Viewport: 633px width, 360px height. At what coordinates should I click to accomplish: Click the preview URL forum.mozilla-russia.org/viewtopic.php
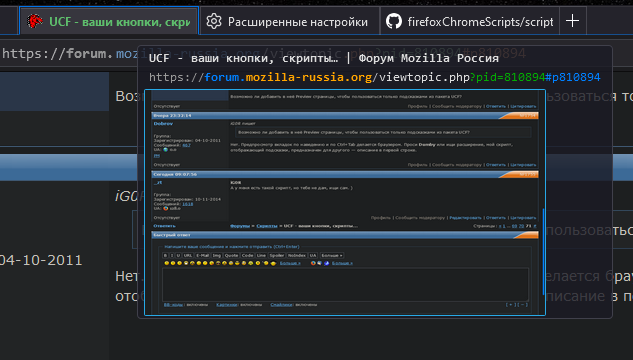tap(374, 77)
